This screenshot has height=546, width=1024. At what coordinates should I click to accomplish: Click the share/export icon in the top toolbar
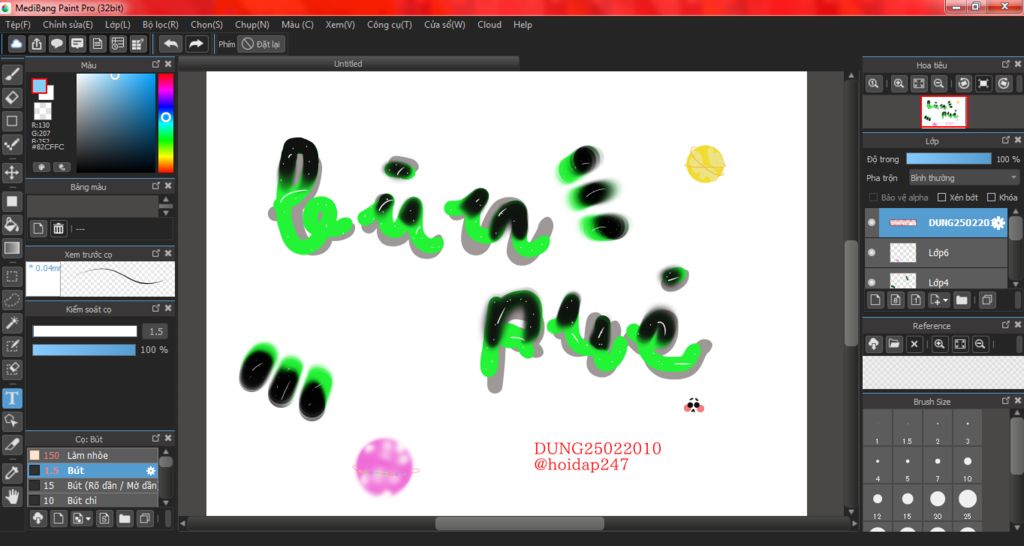37,44
